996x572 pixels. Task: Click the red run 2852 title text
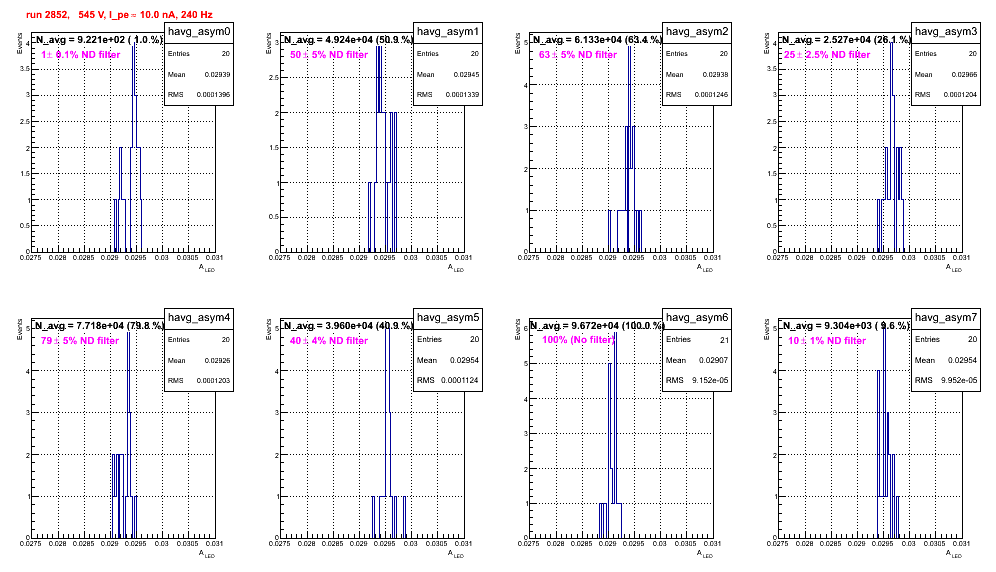click(x=119, y=15)
